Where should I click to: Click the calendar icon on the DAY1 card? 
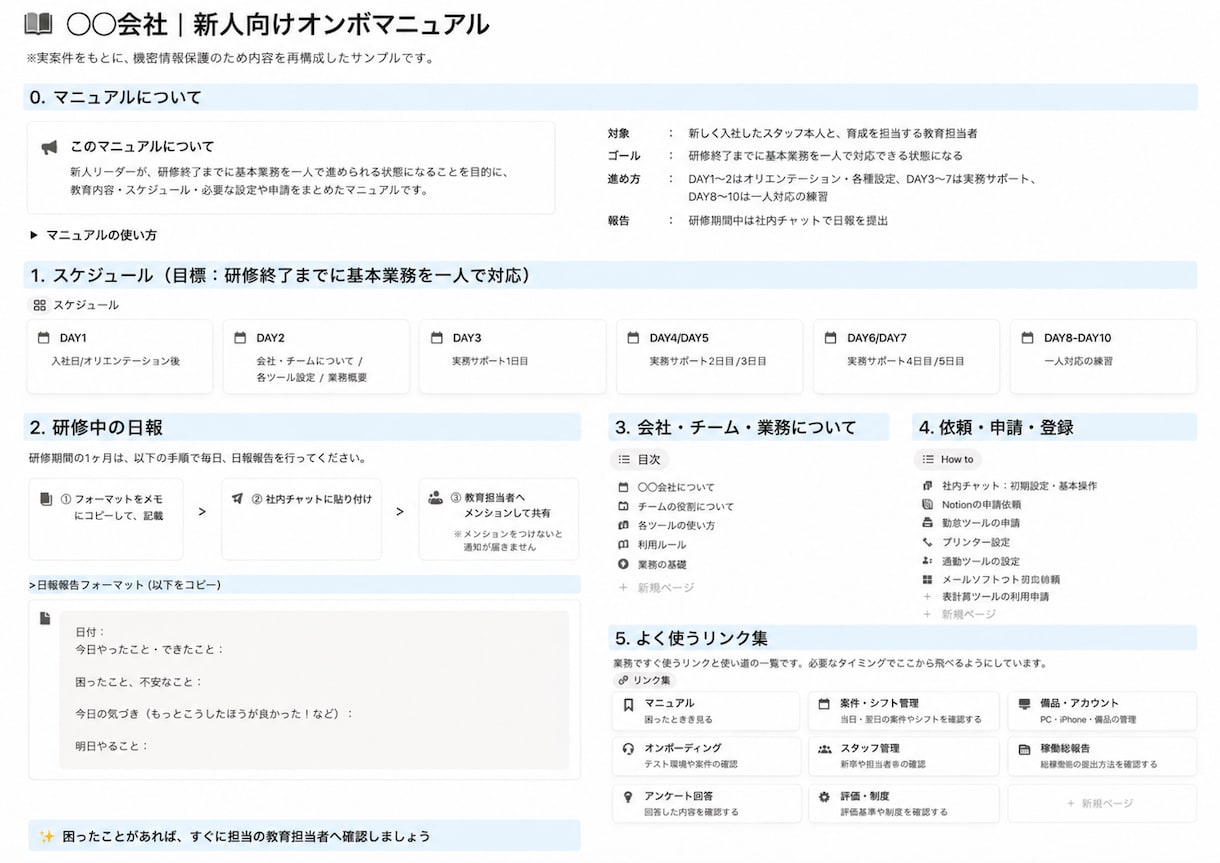click(x=43, y=338)
